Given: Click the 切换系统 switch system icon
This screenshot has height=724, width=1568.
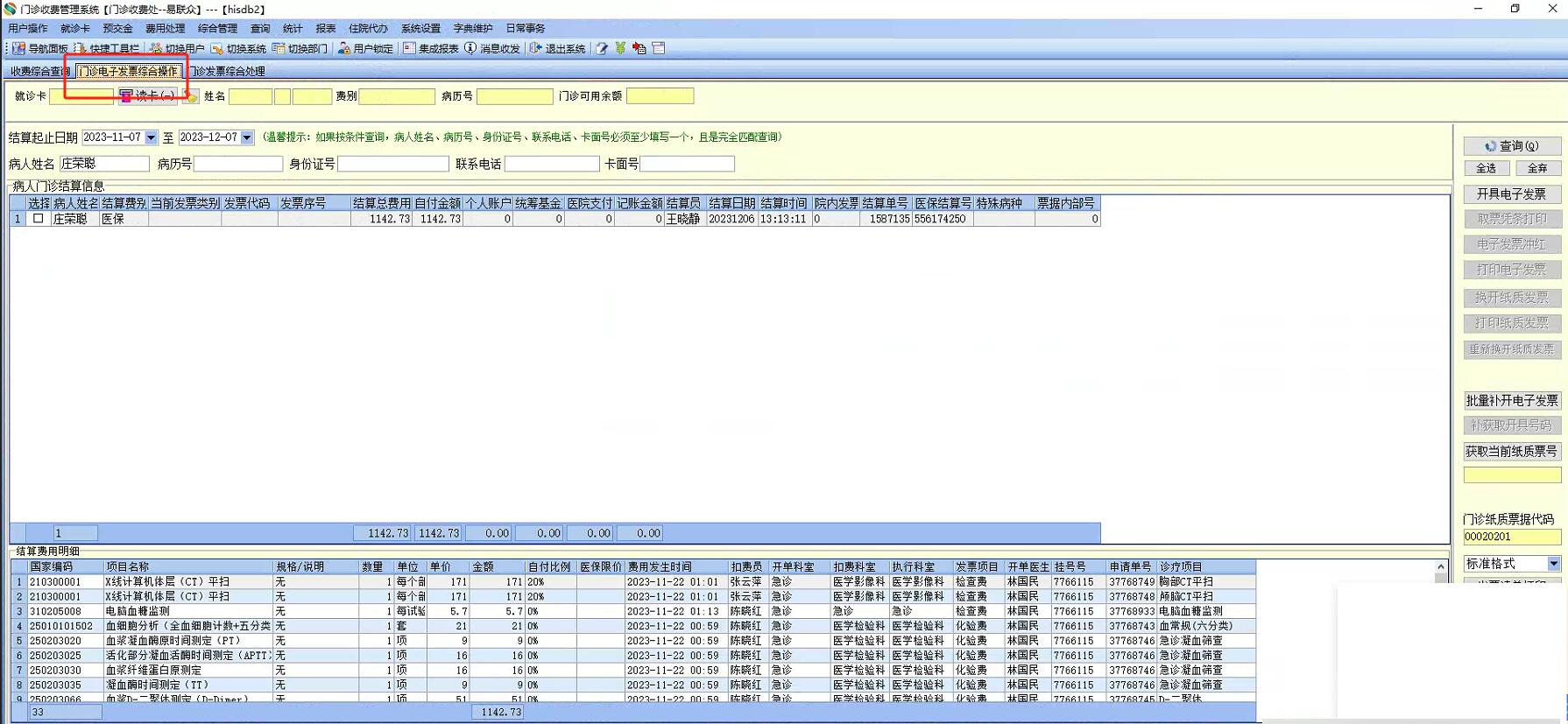Looking at the screenshot, I should [x=238, y=48].
